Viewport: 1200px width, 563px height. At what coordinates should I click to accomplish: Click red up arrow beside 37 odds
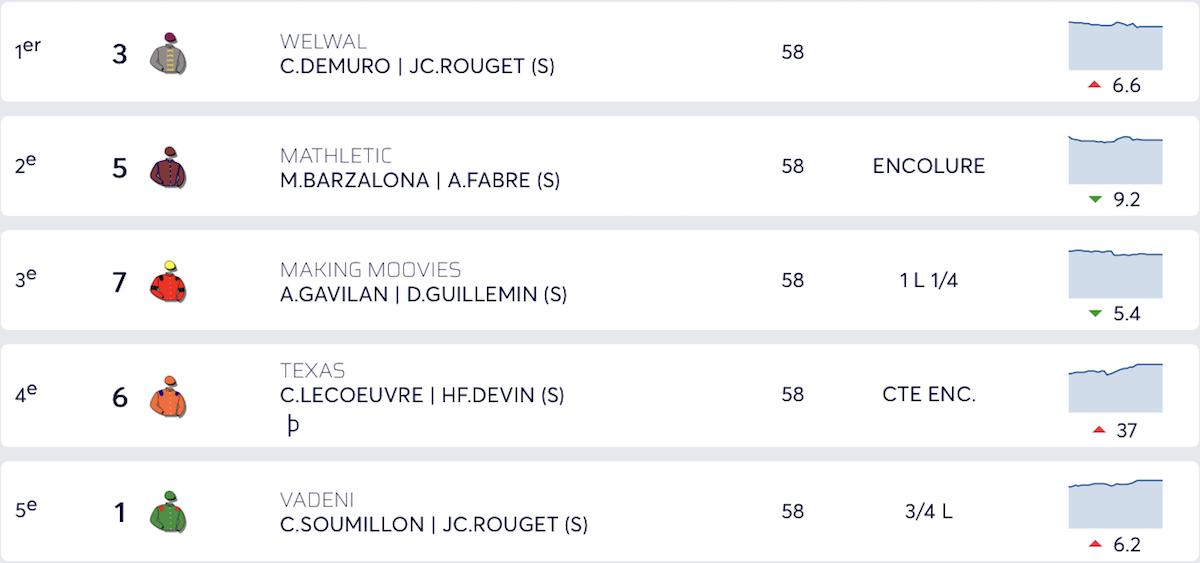(x=1099, y=430)
